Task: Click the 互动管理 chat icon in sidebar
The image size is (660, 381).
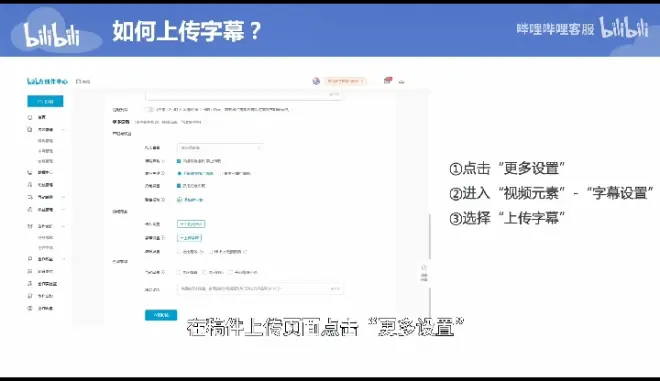Action: pyautogui.click(x=30, y=197)
